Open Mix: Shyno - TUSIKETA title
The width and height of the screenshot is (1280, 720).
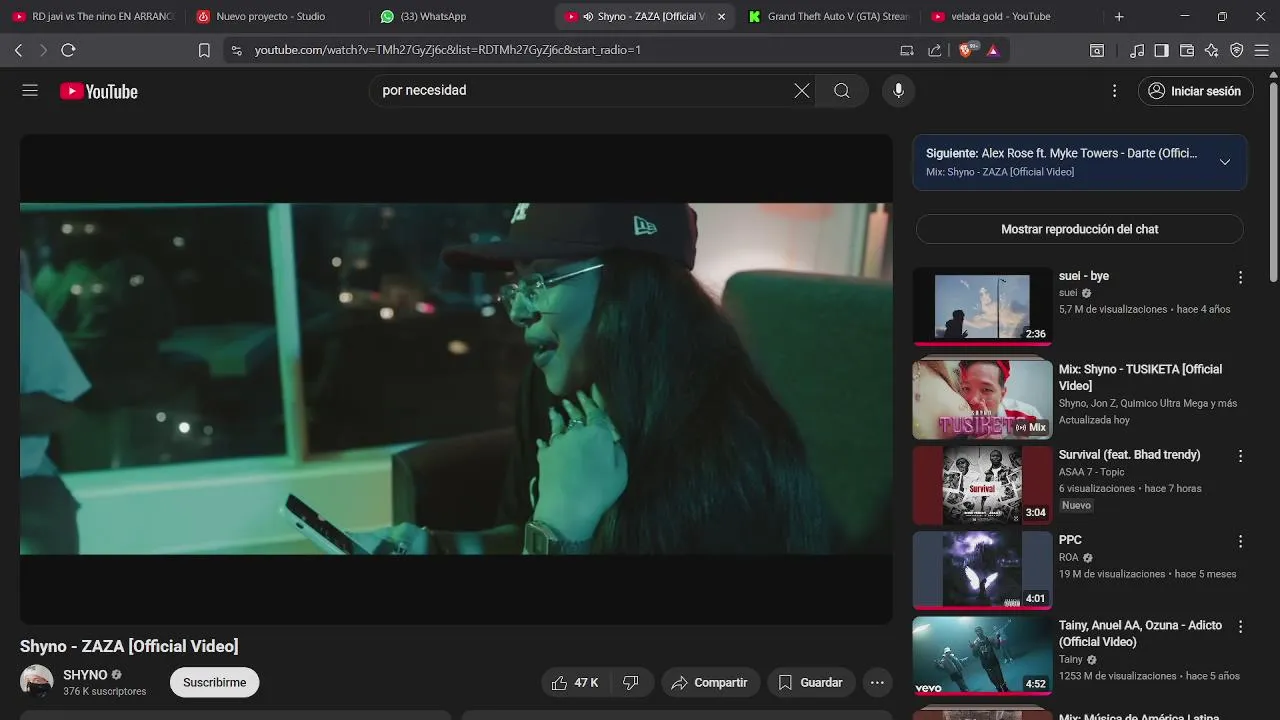tap(1140, 377)
